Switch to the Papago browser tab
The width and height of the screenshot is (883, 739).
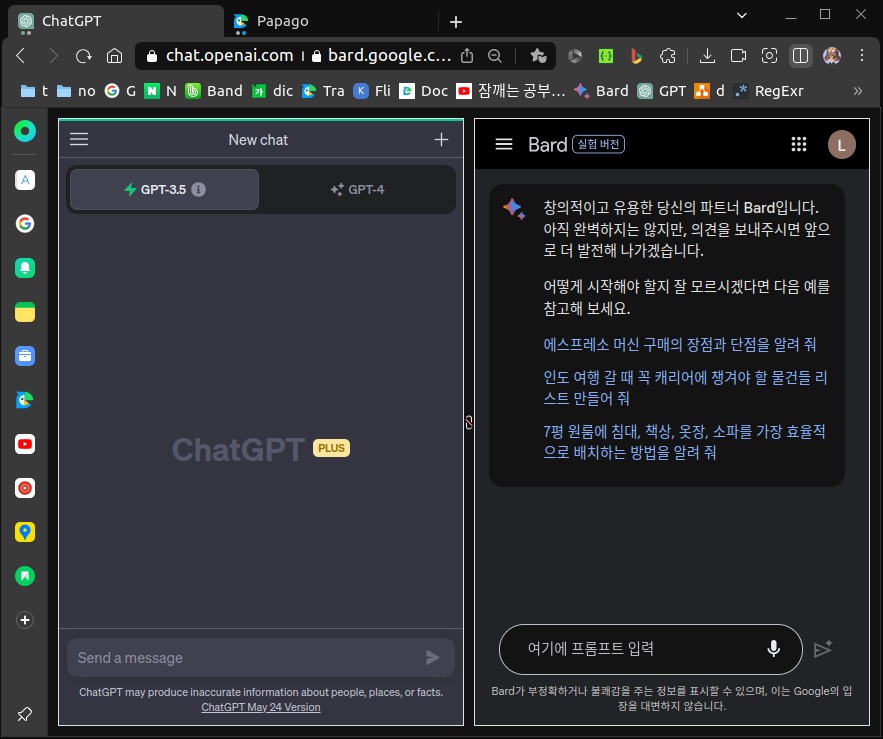click(332, 21)
